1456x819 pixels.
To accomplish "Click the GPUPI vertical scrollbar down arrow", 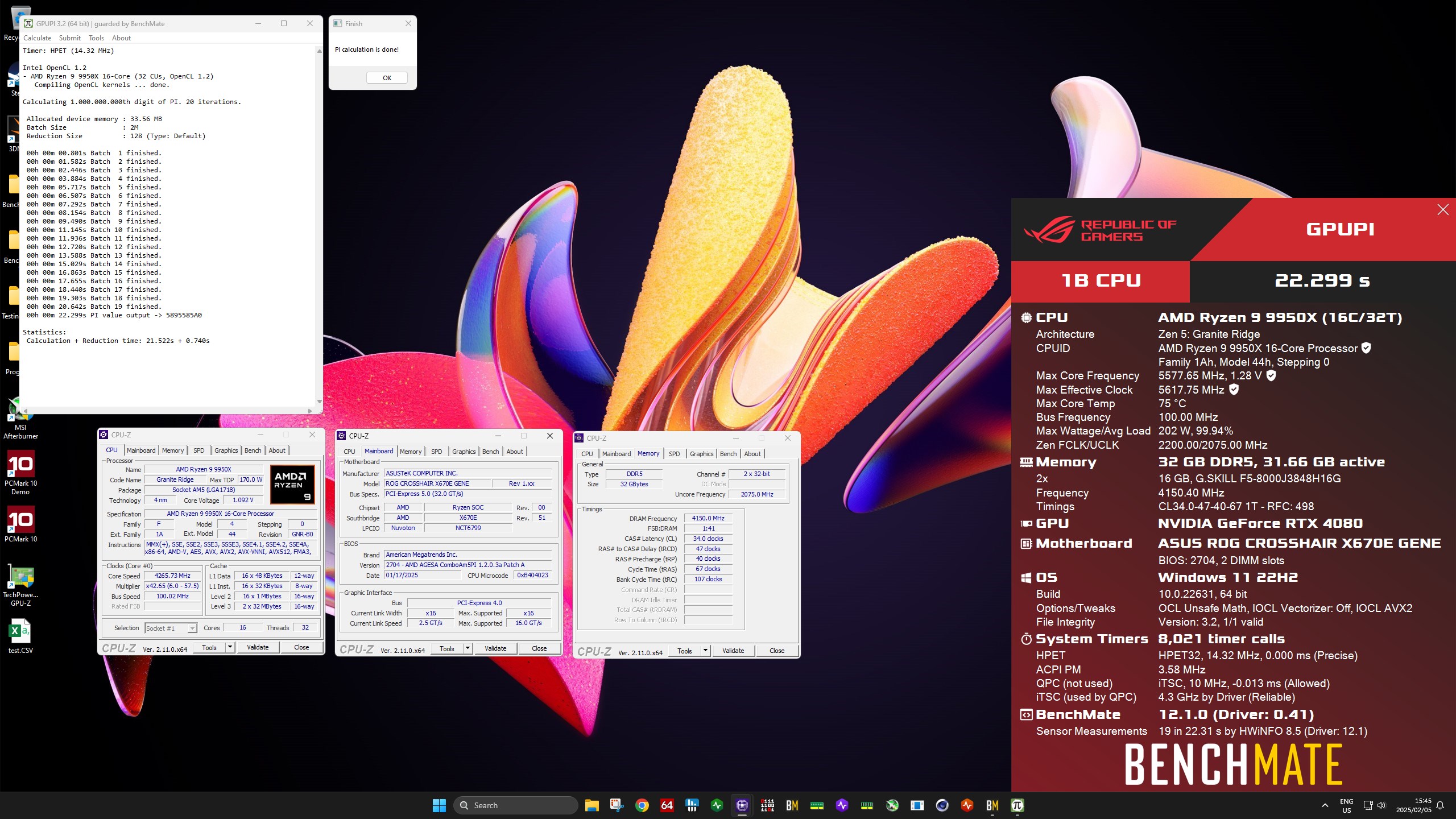I will [x=319, y=402].
